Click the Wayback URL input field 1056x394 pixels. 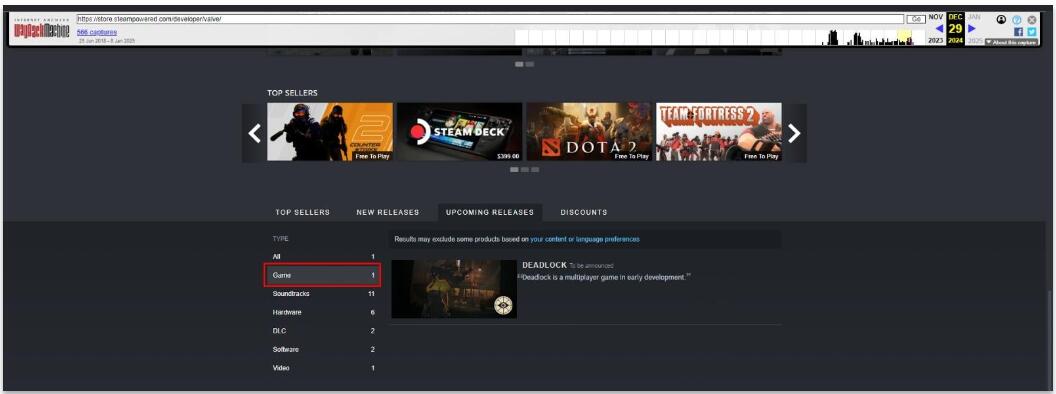(490, 20)
